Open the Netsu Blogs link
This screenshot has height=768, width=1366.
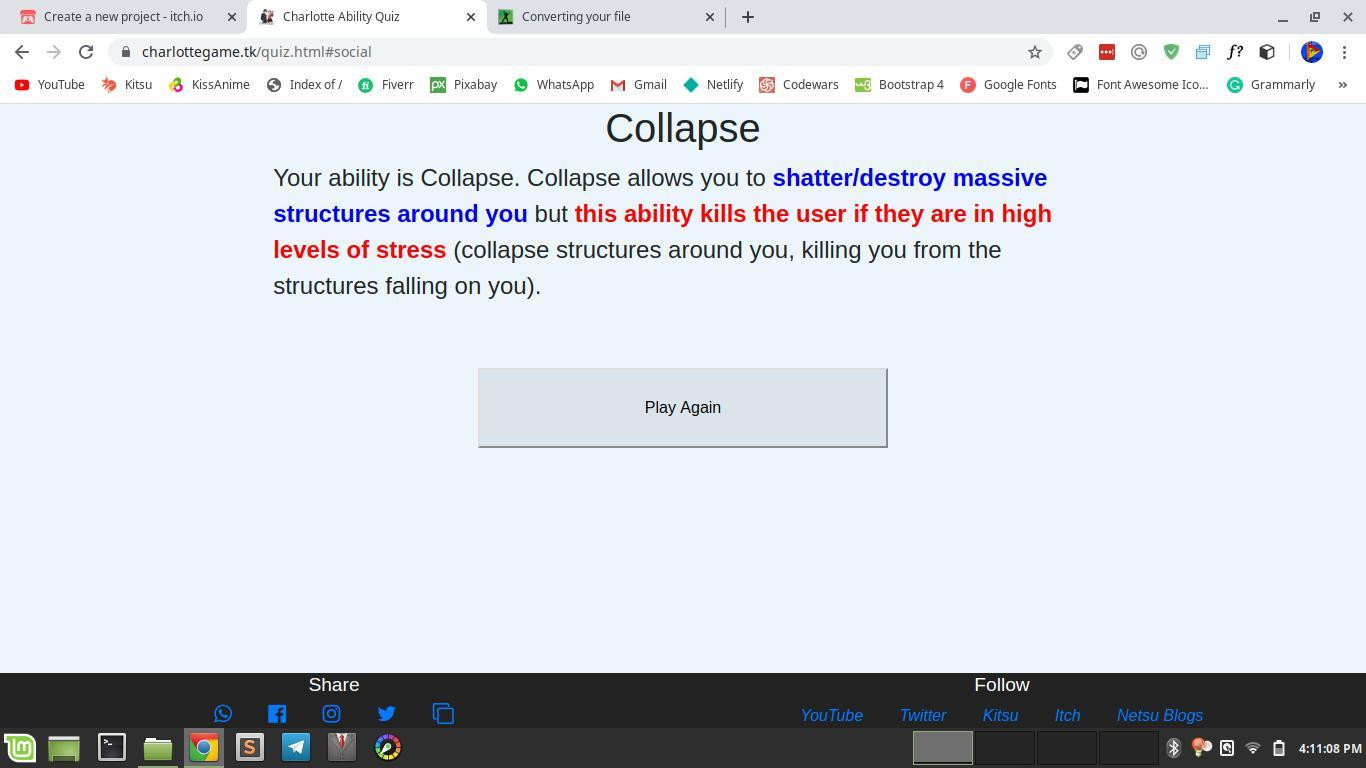tap(1160, 715)
